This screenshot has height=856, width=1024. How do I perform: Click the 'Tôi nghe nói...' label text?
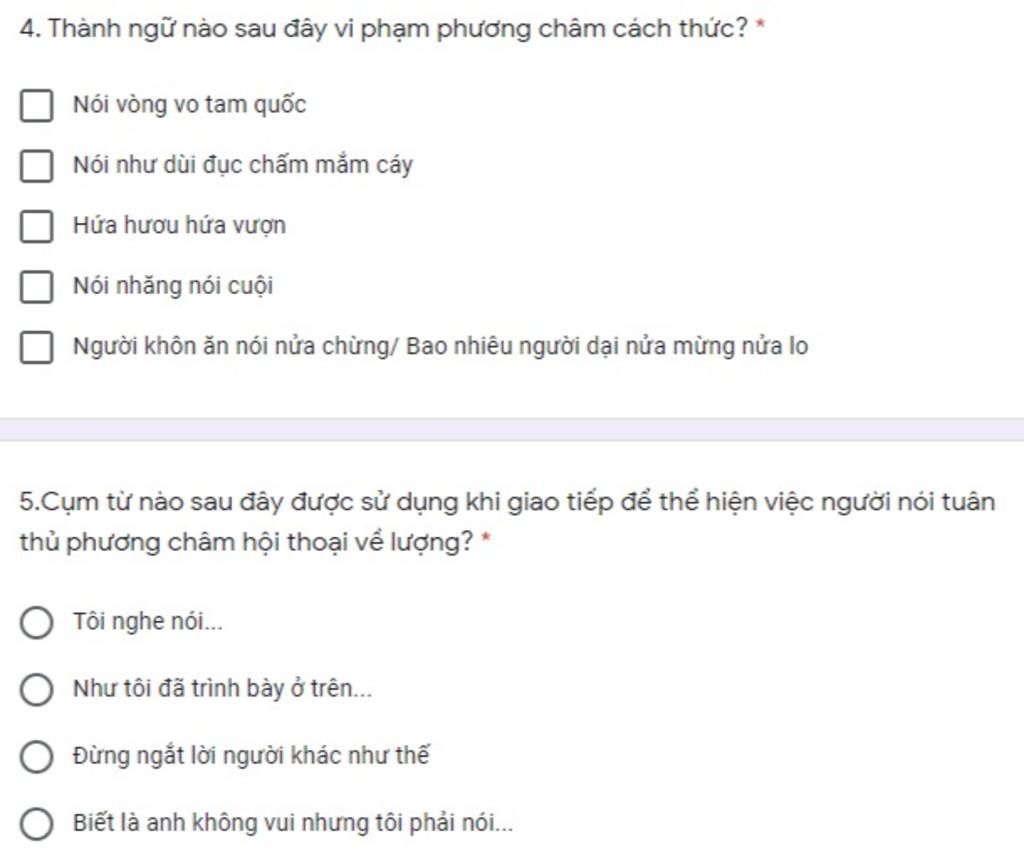coord(148,622)
